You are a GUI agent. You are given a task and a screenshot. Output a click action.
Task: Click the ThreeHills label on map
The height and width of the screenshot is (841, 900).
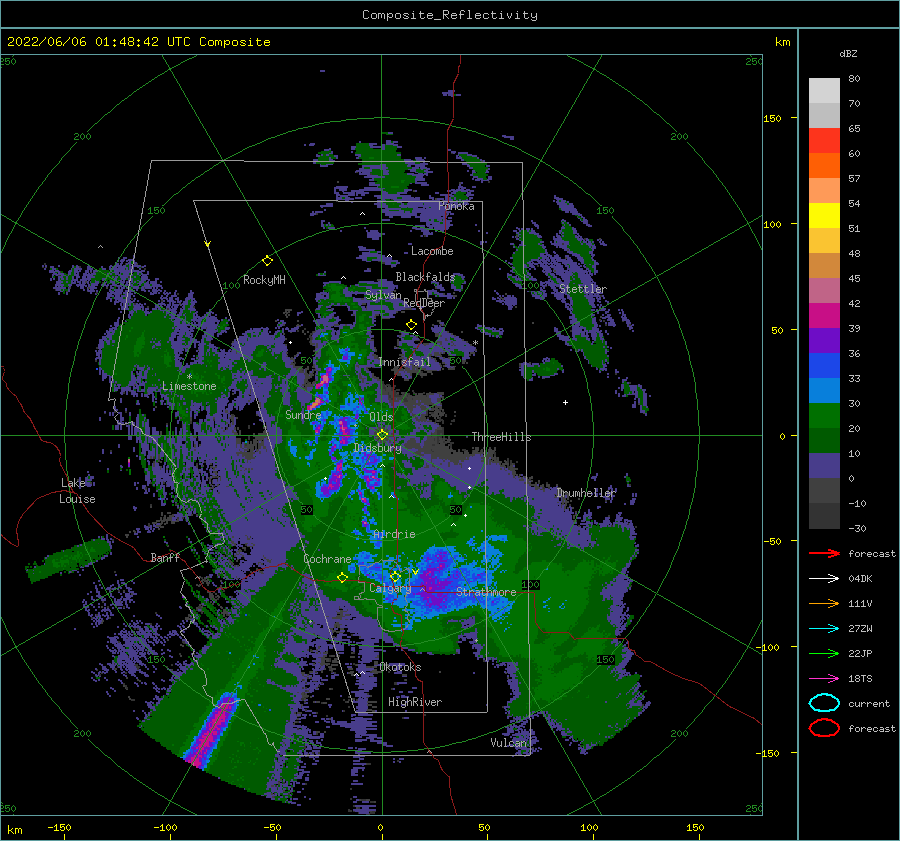click(501, 437)
